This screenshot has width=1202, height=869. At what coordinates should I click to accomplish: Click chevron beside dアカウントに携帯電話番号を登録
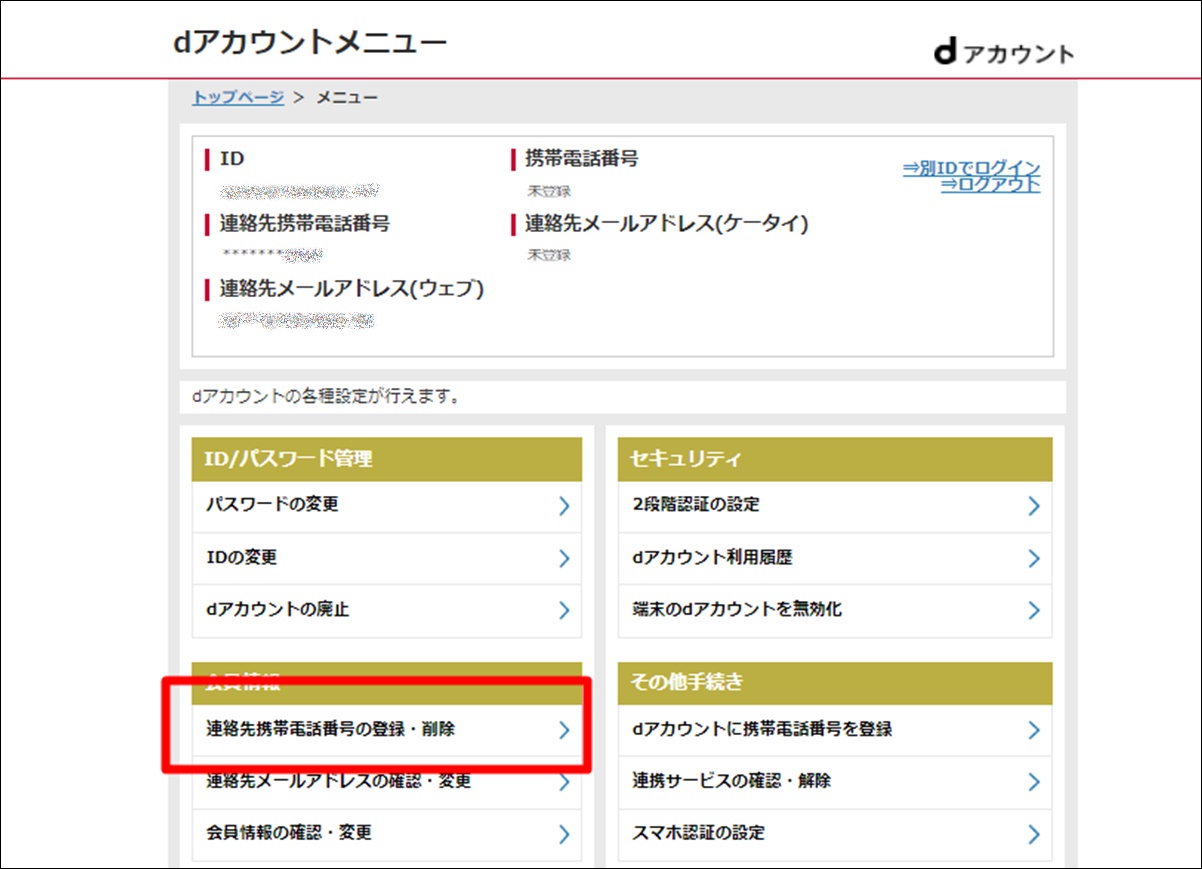(x=1034, y=730)
